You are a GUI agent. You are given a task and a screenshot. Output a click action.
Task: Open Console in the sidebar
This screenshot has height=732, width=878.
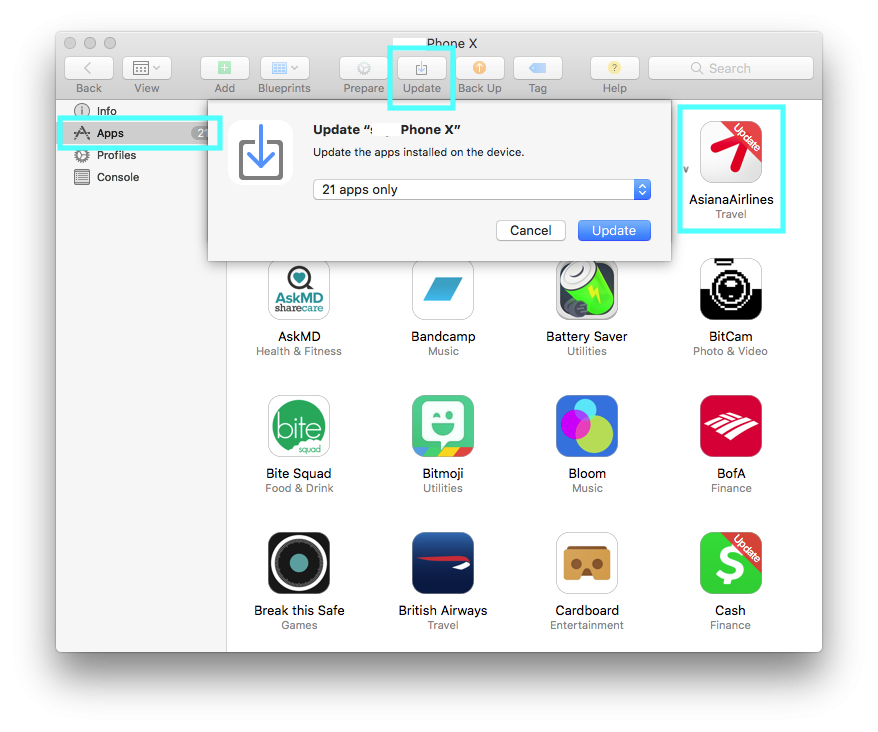tap(117, 177)
